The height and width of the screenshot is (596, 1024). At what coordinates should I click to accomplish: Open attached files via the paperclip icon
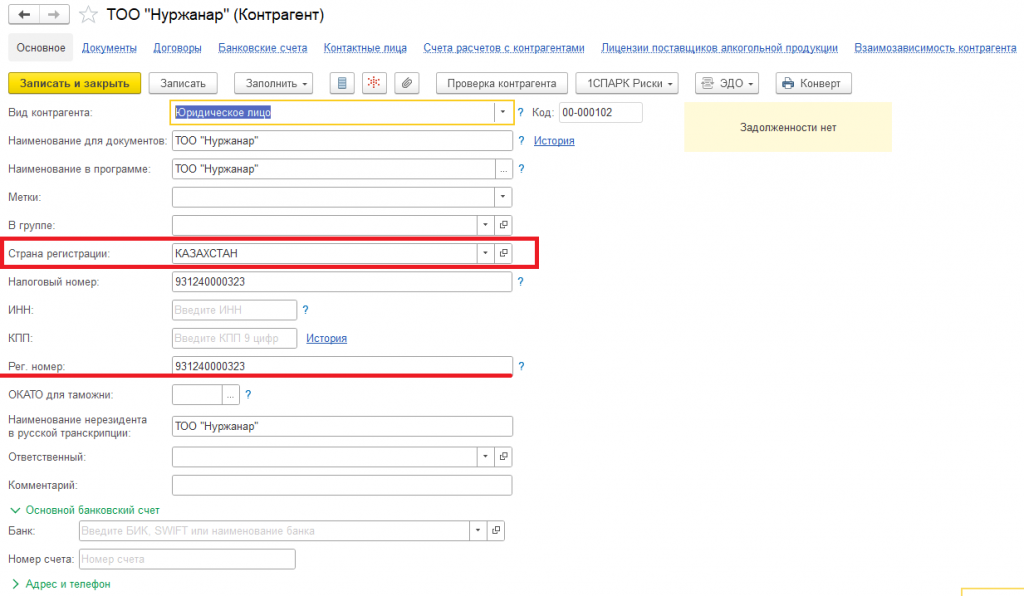[x=406, y=84]
